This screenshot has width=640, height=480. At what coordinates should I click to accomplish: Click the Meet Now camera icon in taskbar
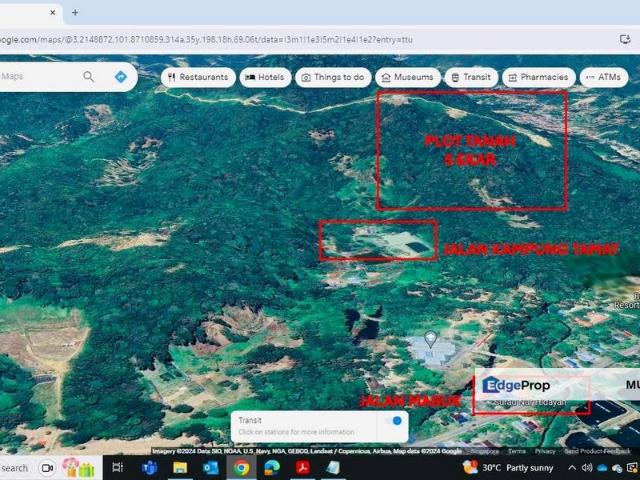pos(47,468)
